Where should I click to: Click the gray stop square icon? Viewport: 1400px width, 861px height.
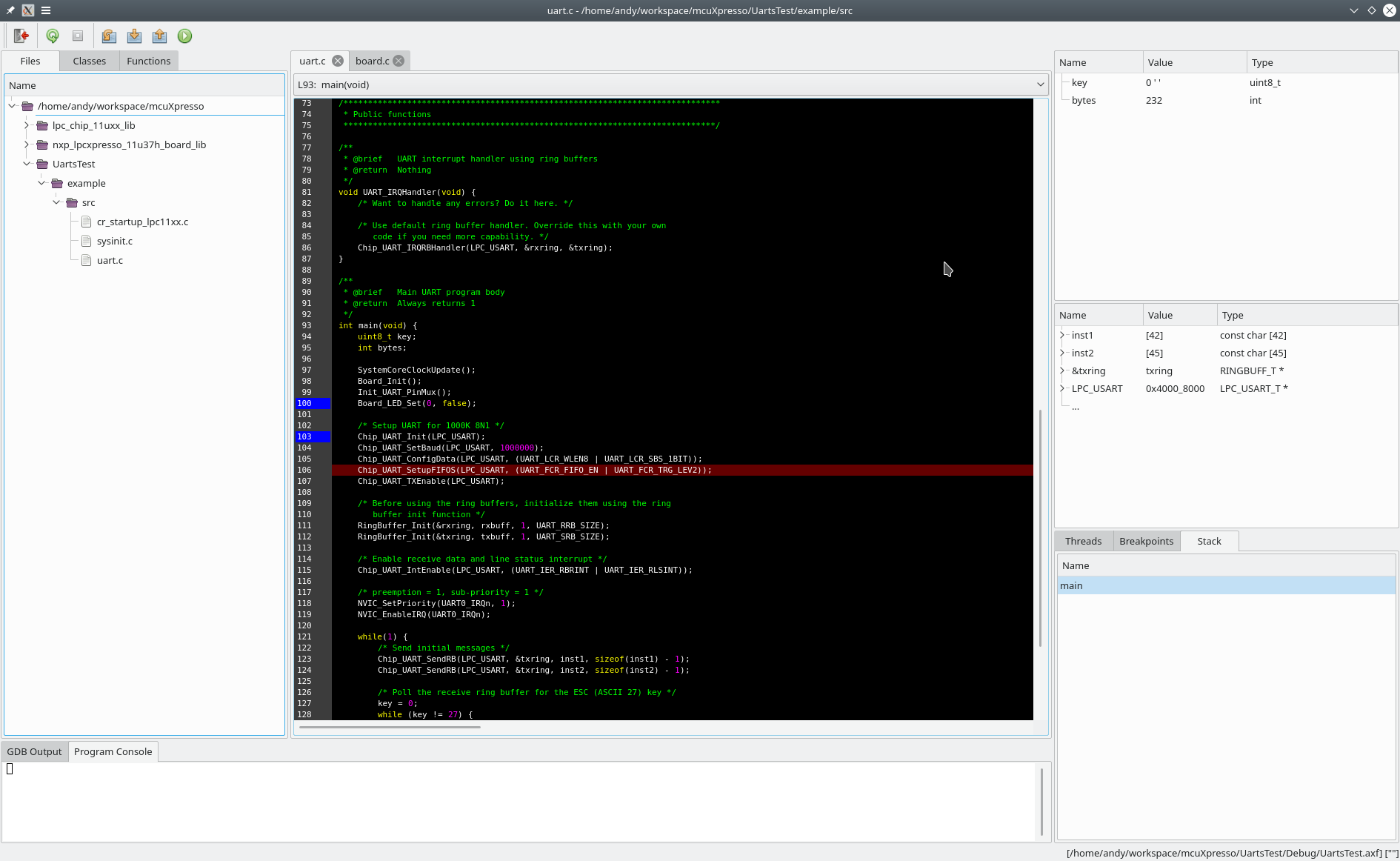pos(78,36)
